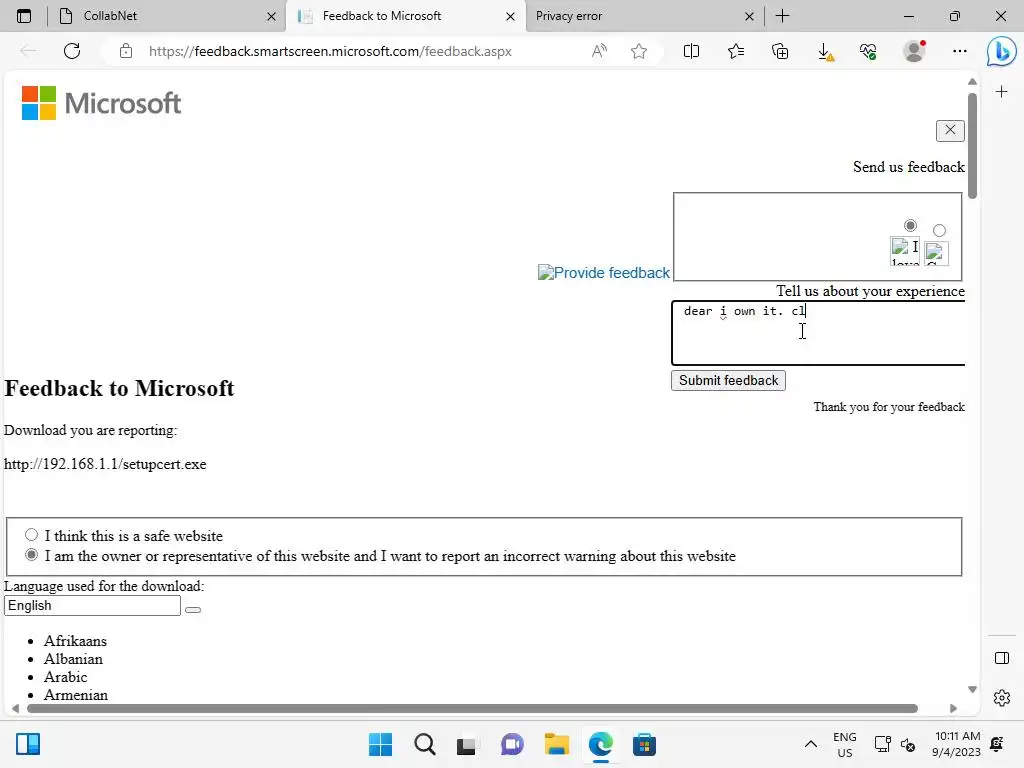Open File Explorer from taskbar
Screen dimensions: 1024x768
[x=556, y=744]
